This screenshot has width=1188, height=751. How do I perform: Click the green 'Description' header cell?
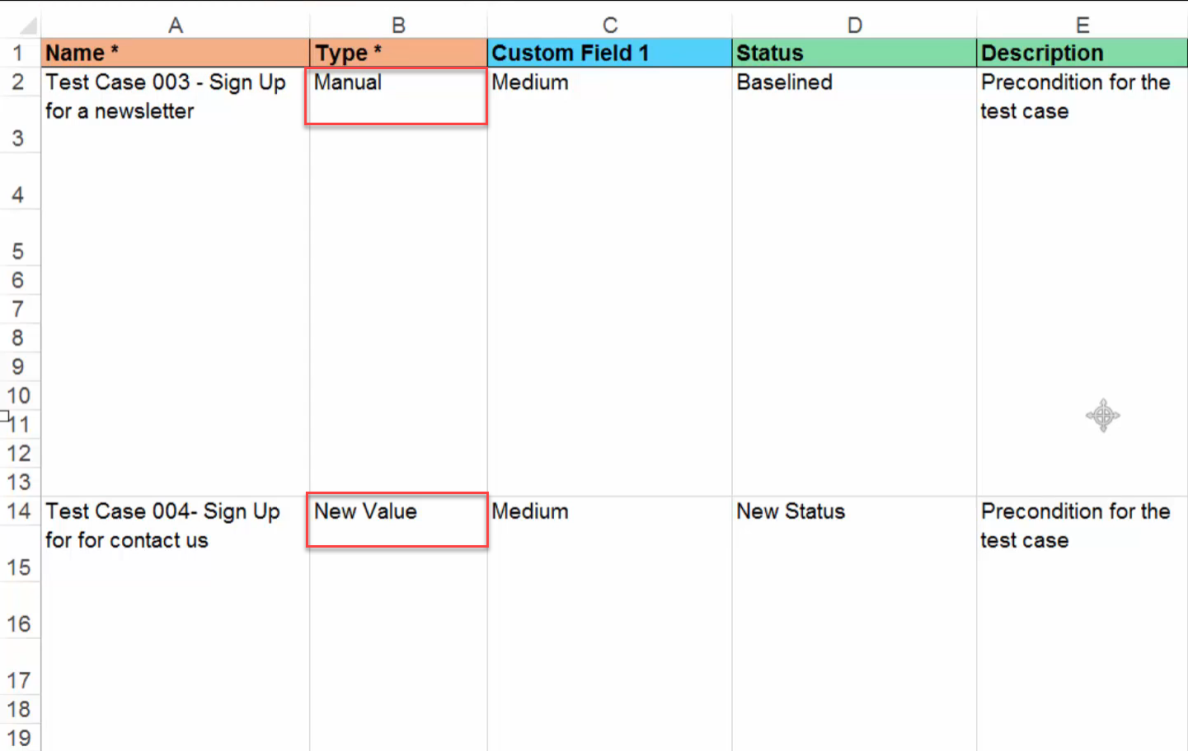[x=1081, y=52]
